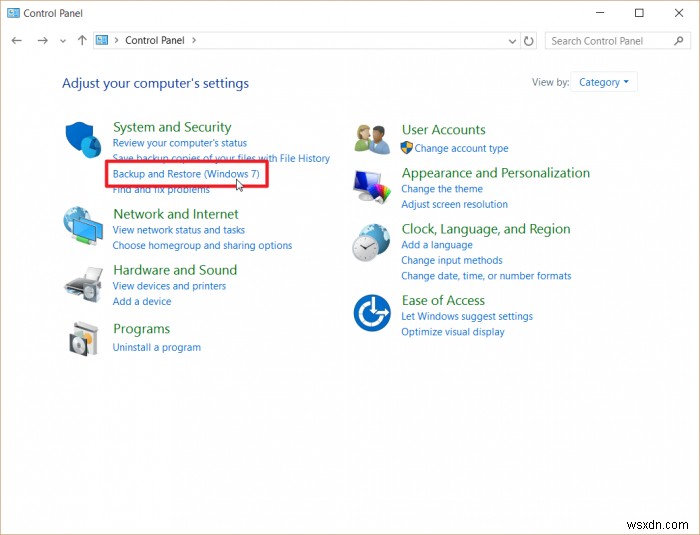700x535 pixels.
Task: Click the search magnifier icon
Action: pyautogui.click(x=679, y=41)
